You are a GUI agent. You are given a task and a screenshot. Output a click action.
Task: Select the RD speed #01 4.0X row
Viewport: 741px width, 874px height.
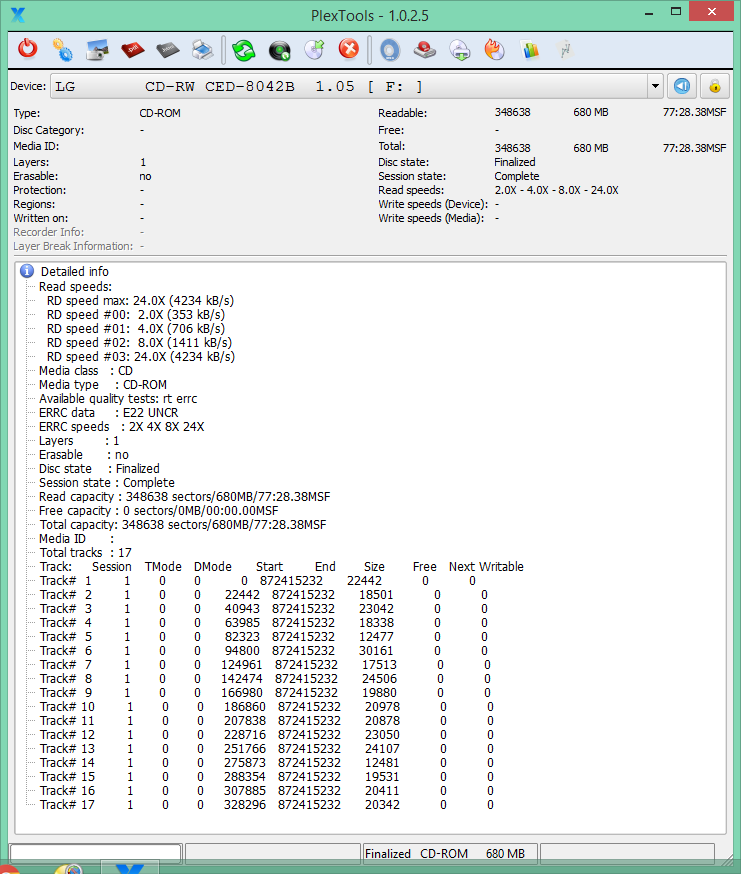[135, 329]
